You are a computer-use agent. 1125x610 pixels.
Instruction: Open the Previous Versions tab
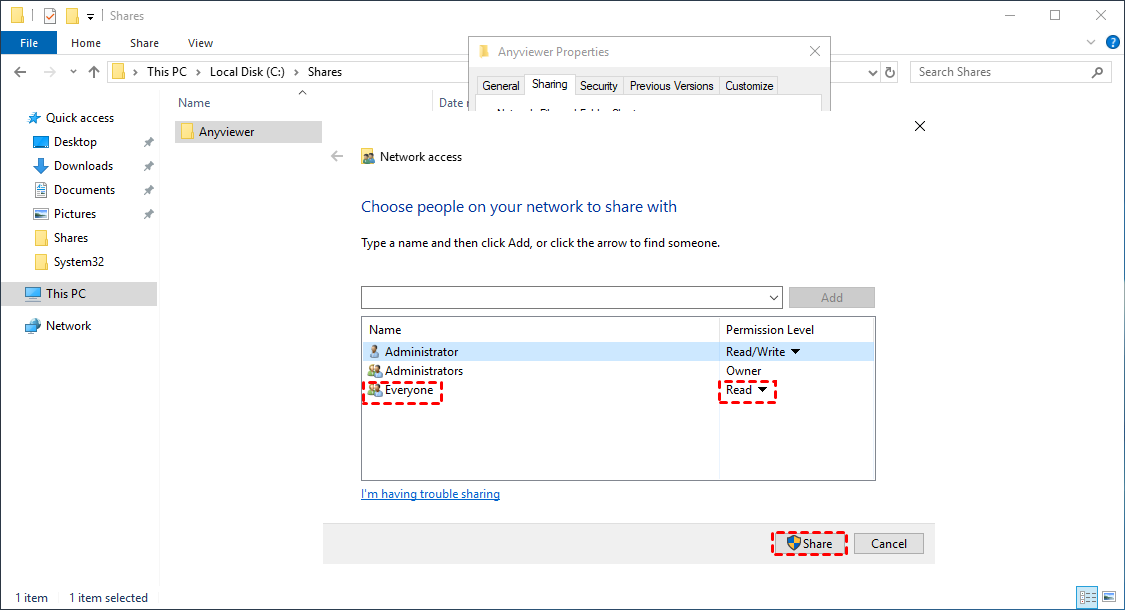tap(671, 86)
